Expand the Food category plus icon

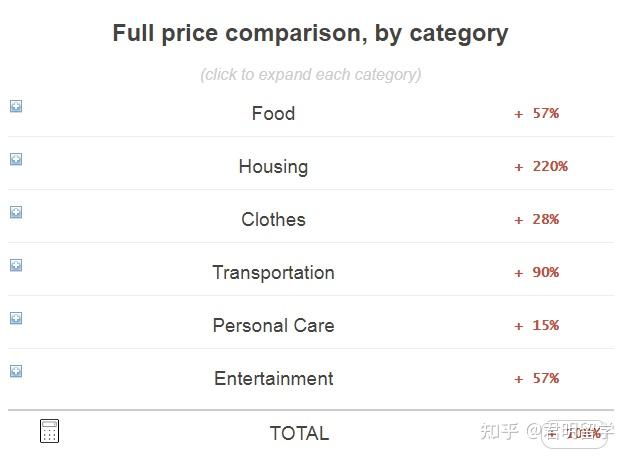pos(16,106)
